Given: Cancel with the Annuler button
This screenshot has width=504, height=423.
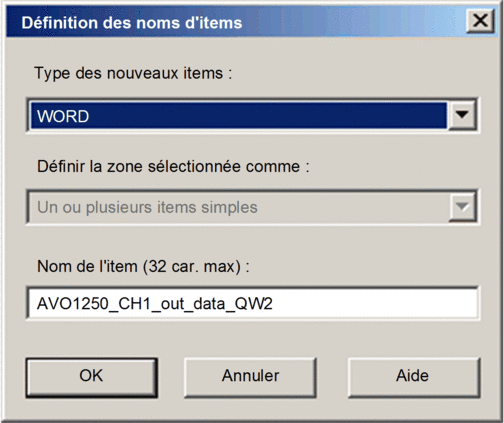Looking at the screenshot, I should (250, 377).
